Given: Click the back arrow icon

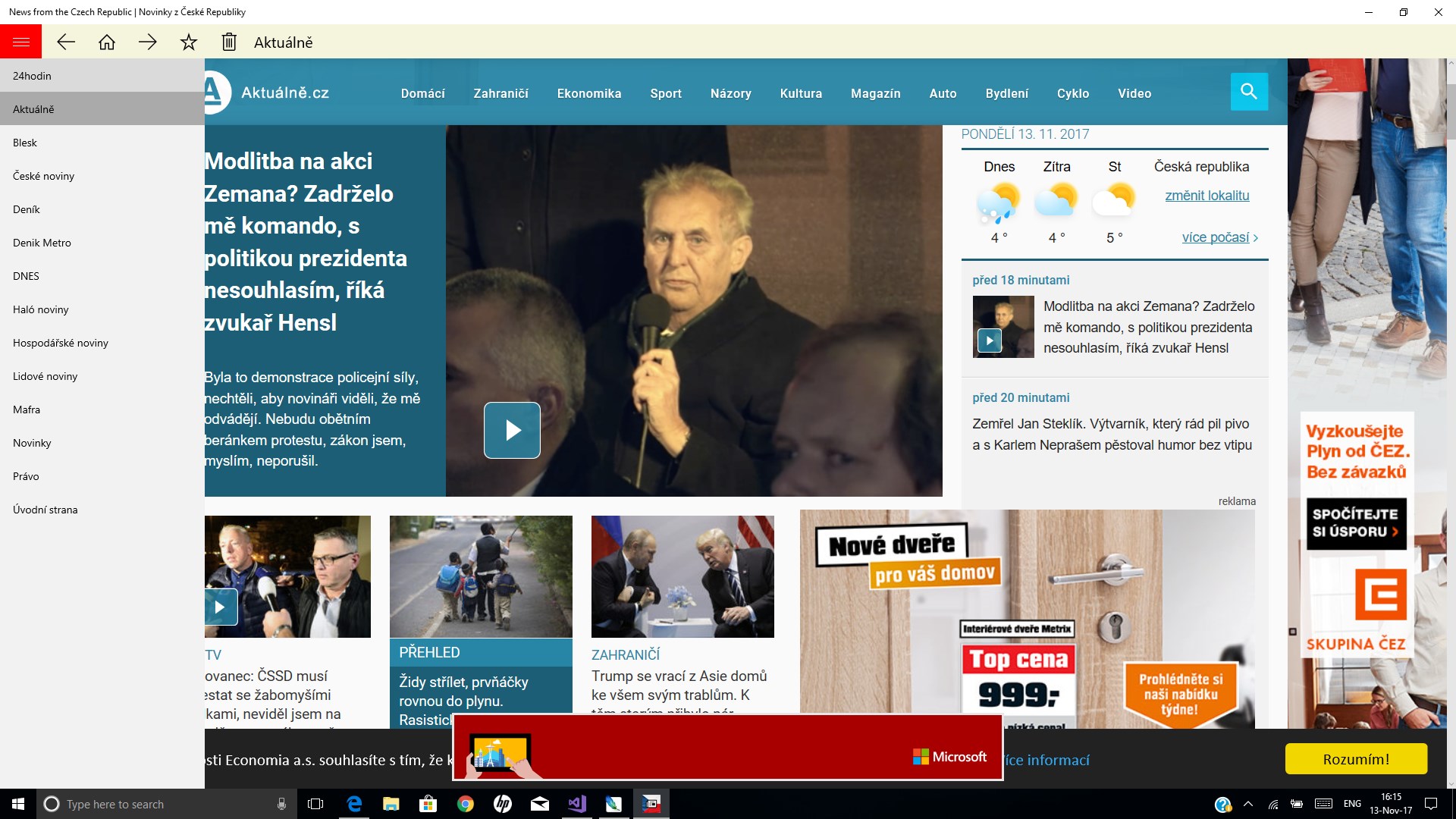Looking at the screenshot, I should pyautogui.click(x=66, y=42).
